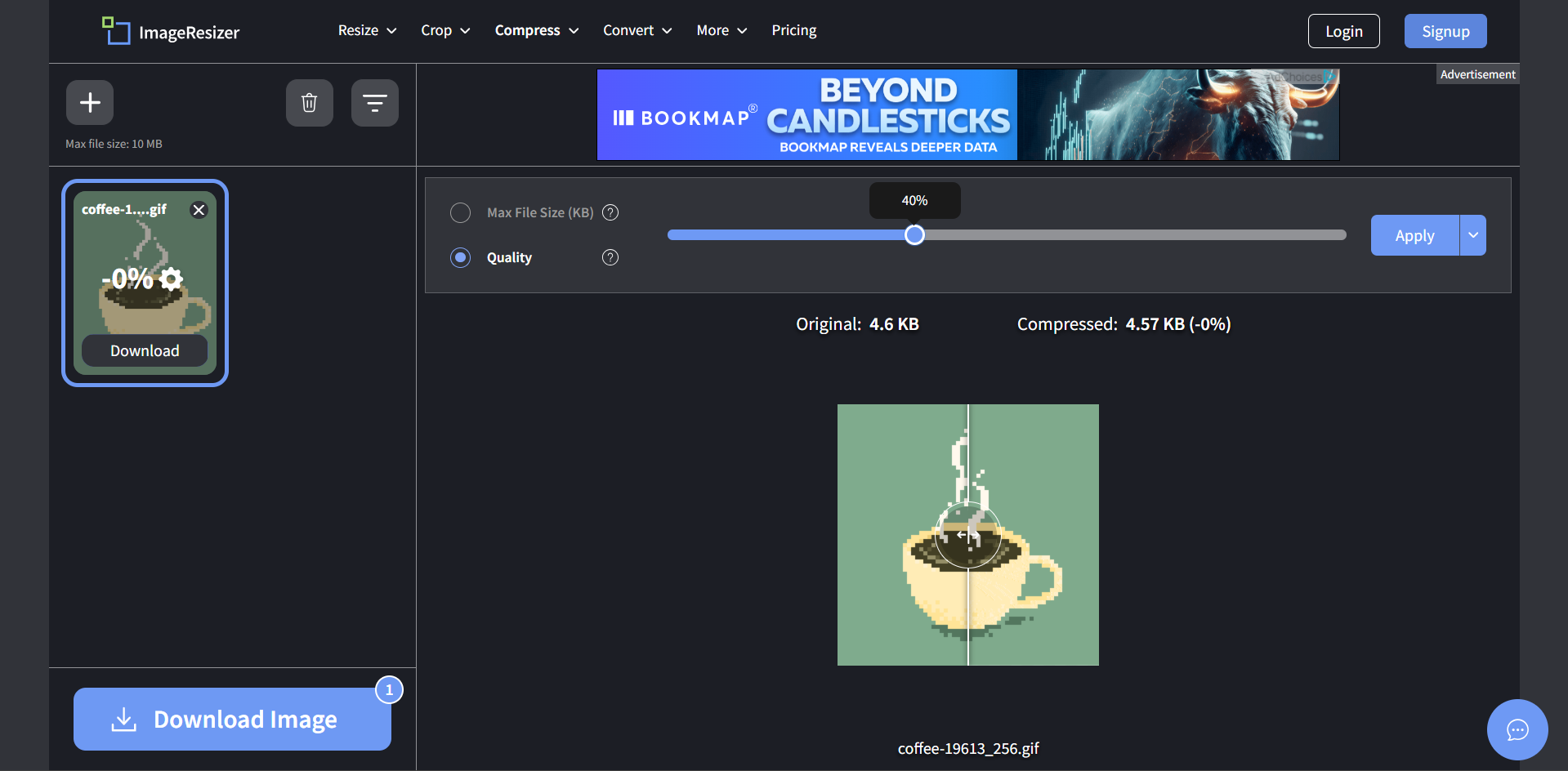Open the chat support bubble icon

pyautogui.click(x=1517, y=729)
